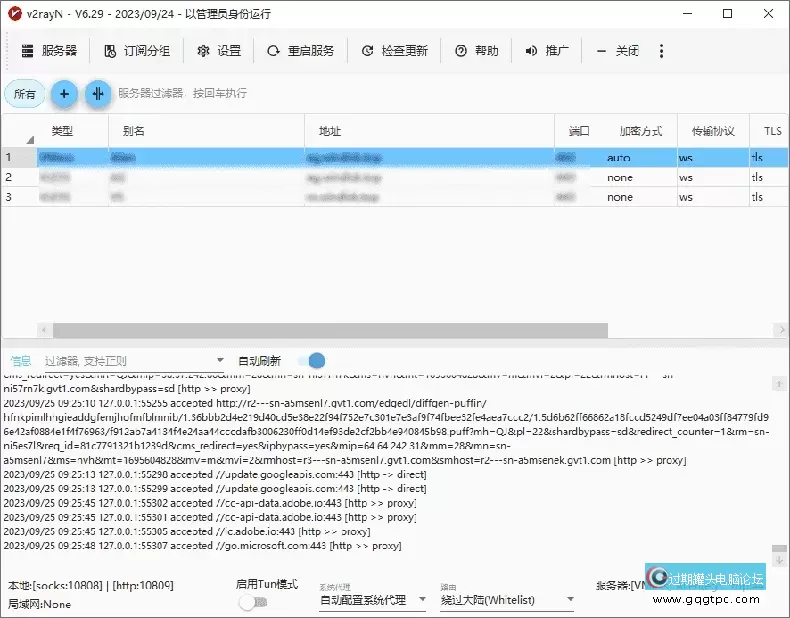Open the 服务器 (Servers) menu

point(49,51)
